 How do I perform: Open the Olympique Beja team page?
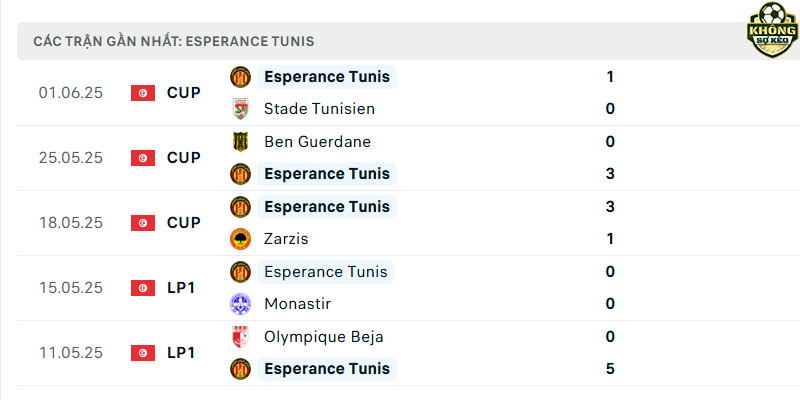pyautogui.click(x=323, y=337)
